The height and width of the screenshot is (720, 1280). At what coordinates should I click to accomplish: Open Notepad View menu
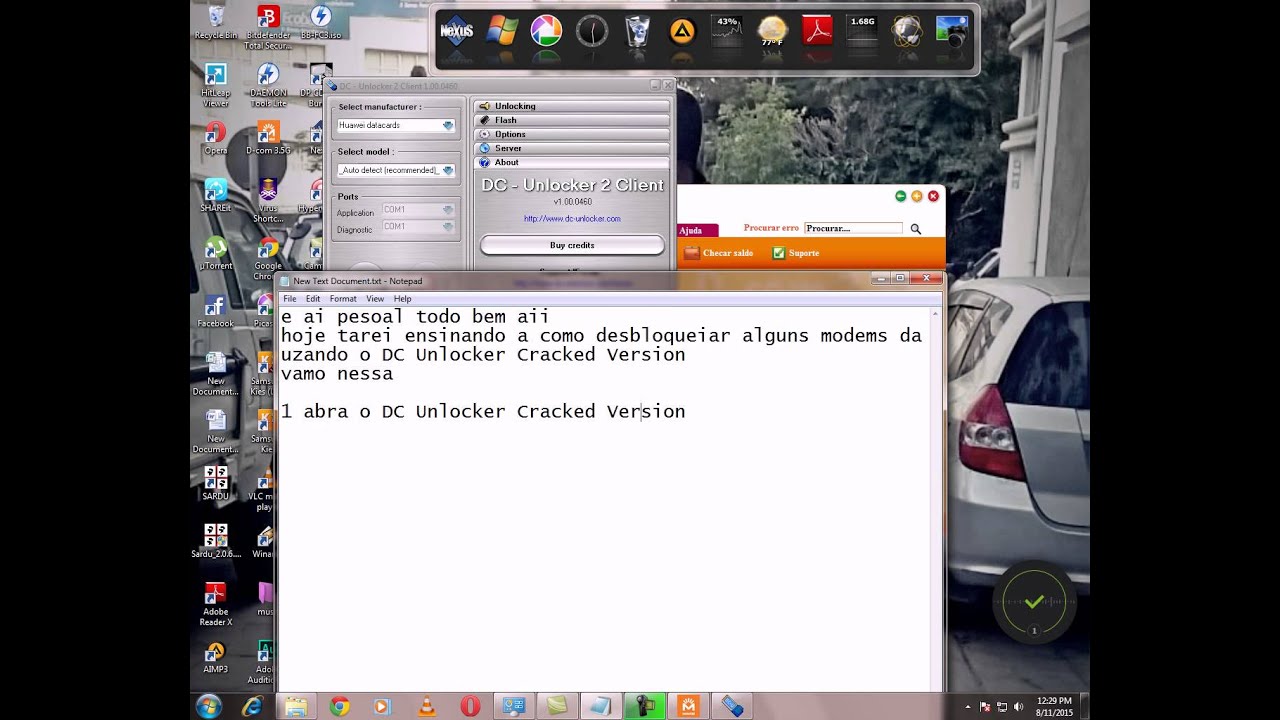click(x=375, y=299)
